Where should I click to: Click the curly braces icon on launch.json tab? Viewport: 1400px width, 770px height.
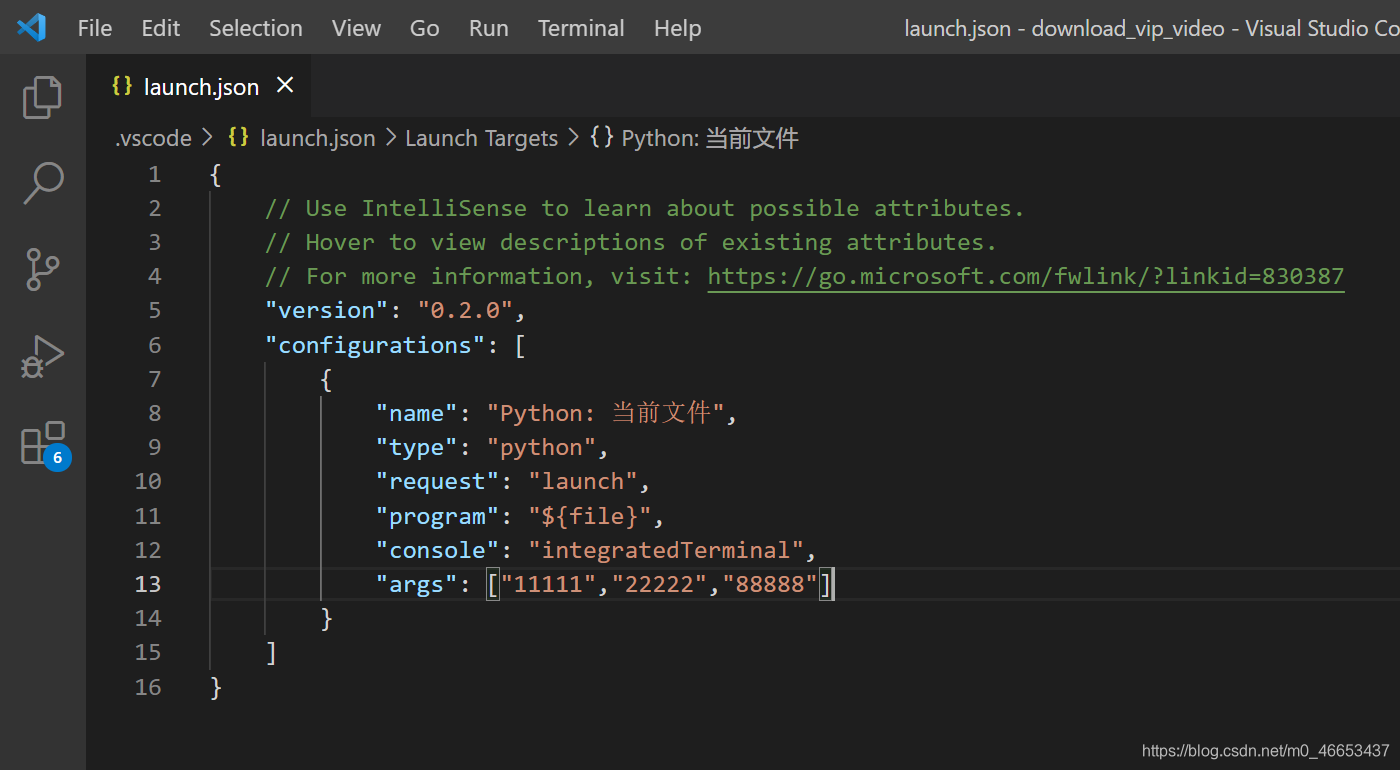pyautogui.click(x=121, y=86)
